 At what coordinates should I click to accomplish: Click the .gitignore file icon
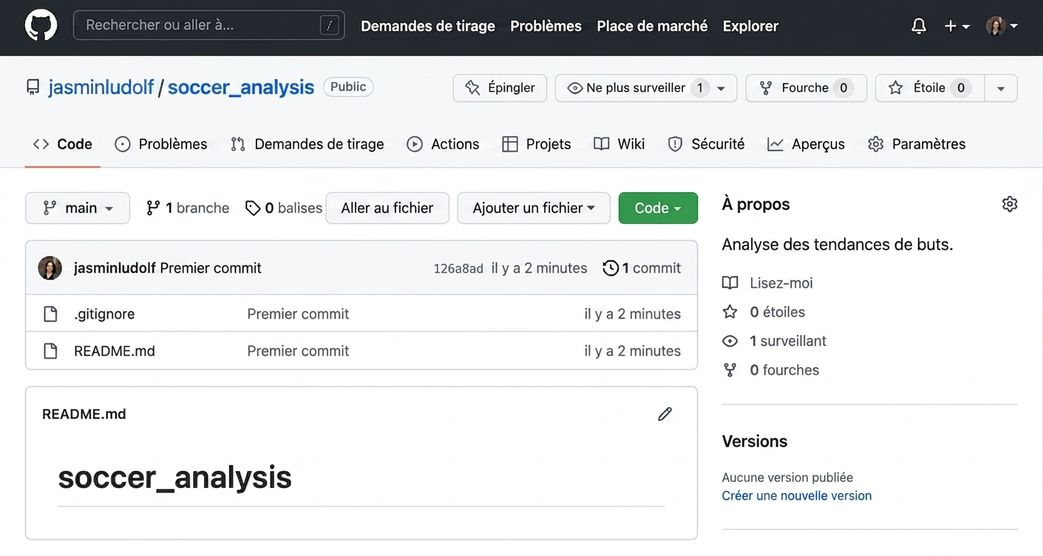click(51, 314)
